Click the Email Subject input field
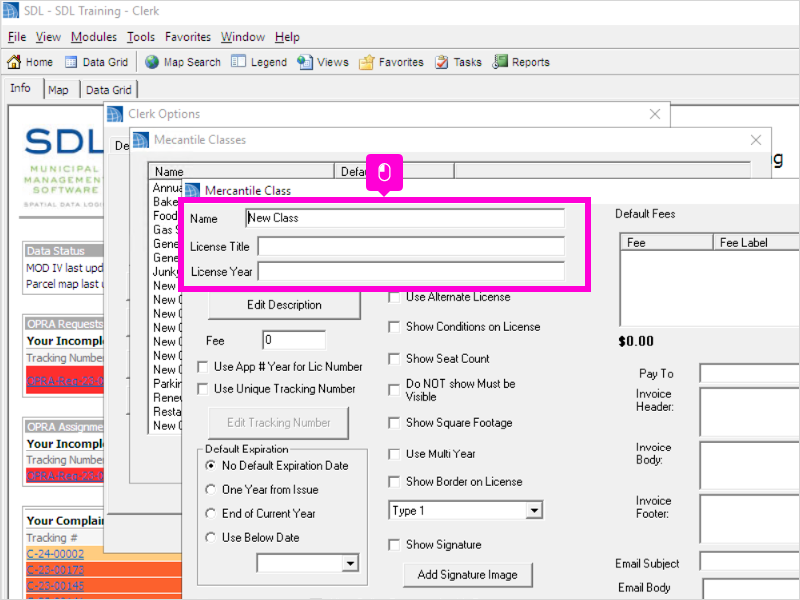 (x=749, y=562)
